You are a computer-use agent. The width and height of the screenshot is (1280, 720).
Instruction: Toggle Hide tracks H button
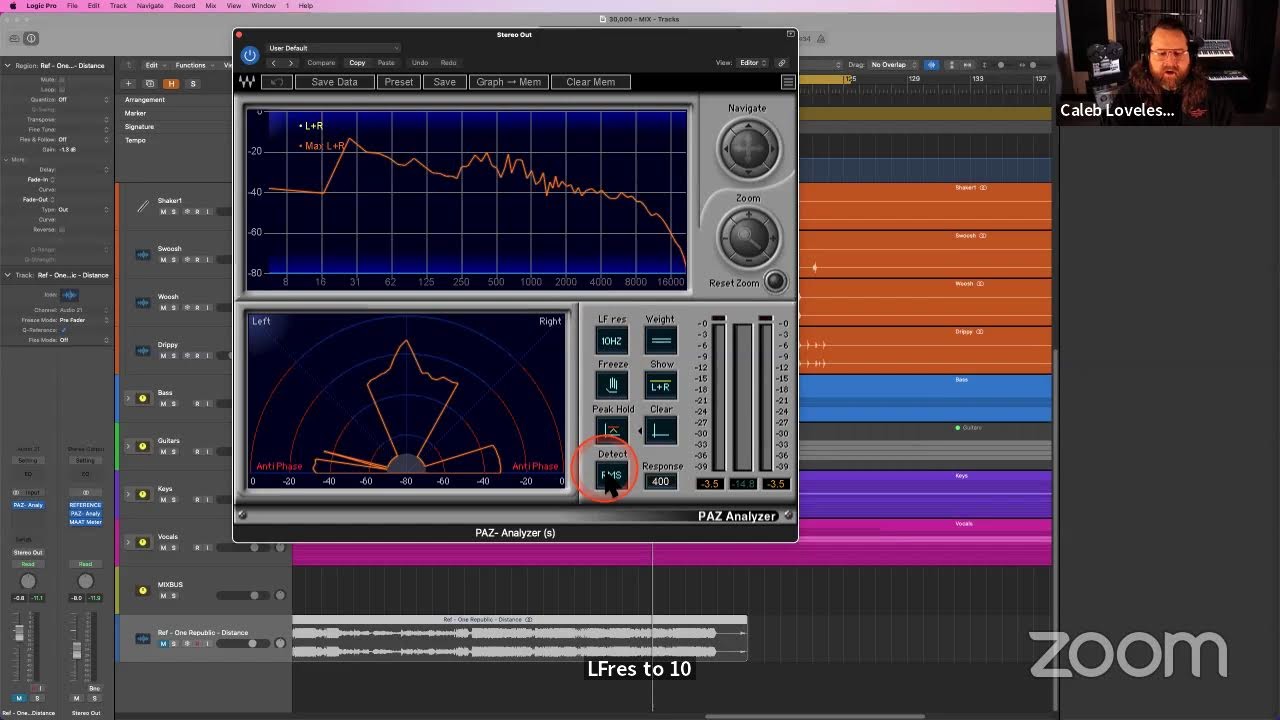pyautogui.click(x=172, y=83)
